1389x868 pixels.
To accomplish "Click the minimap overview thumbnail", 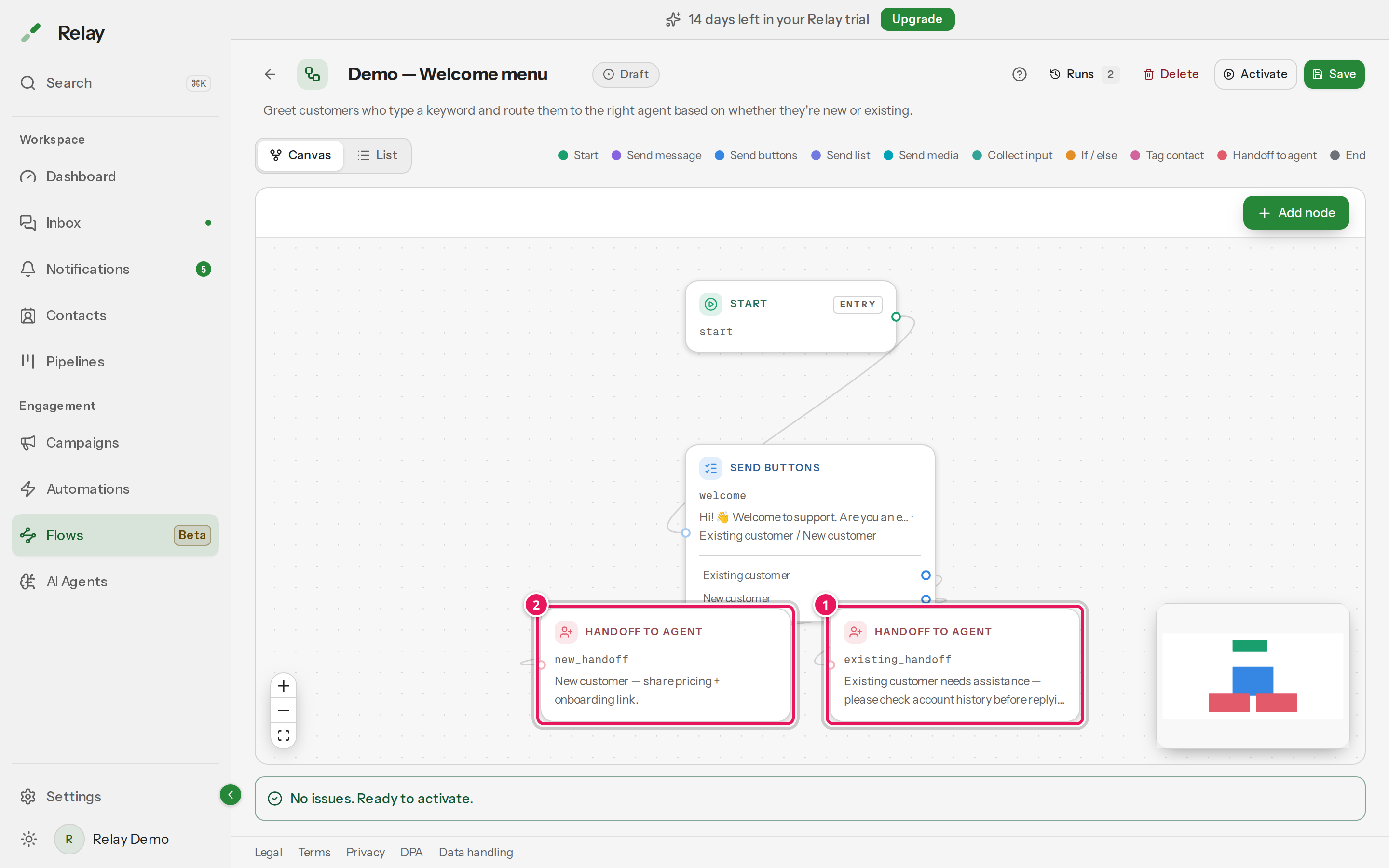I will coord(1253,676).
